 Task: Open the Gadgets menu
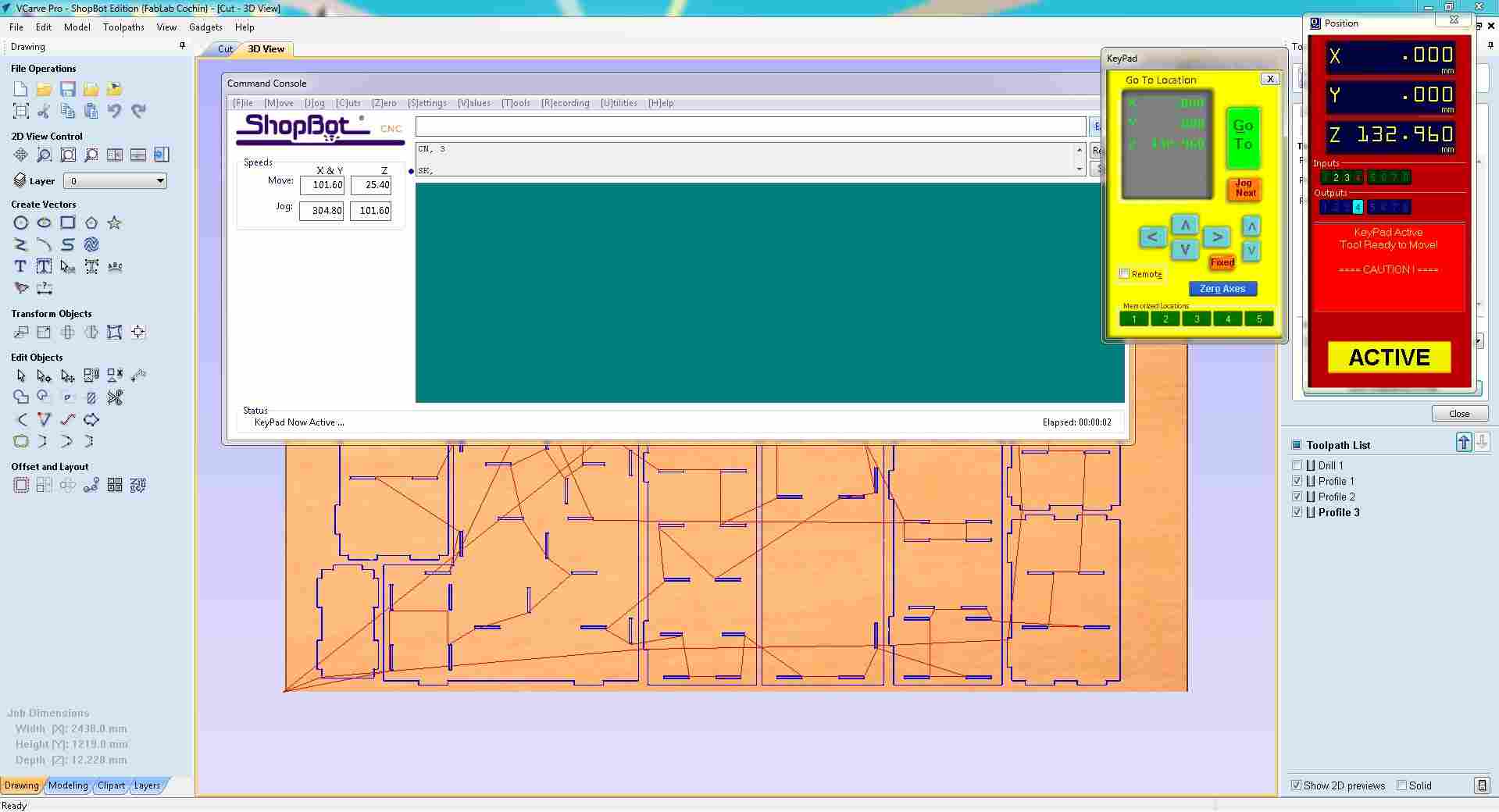click(205, 27)
